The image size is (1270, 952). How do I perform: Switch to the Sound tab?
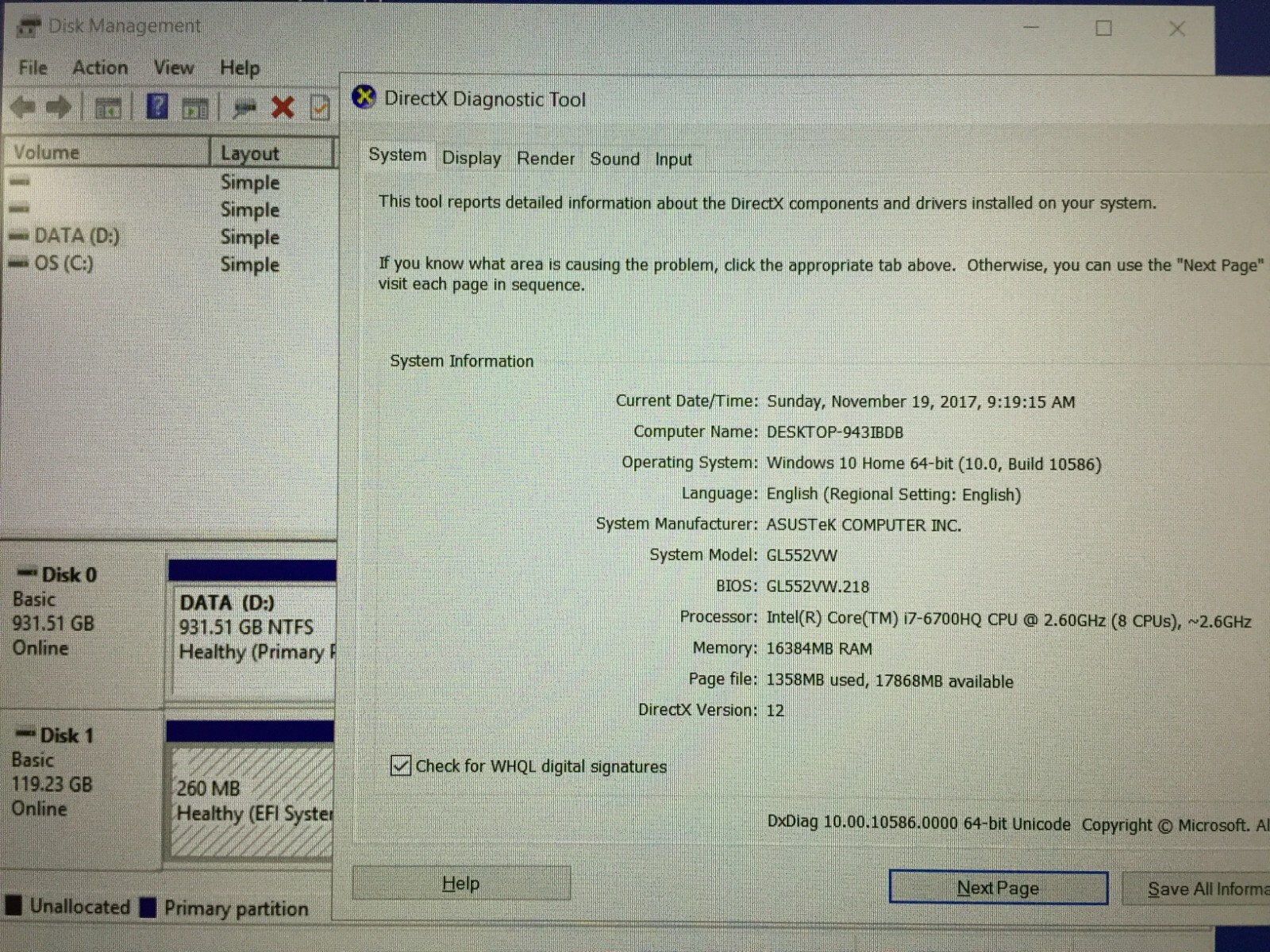pyautogui.click(x=614, y=159)
